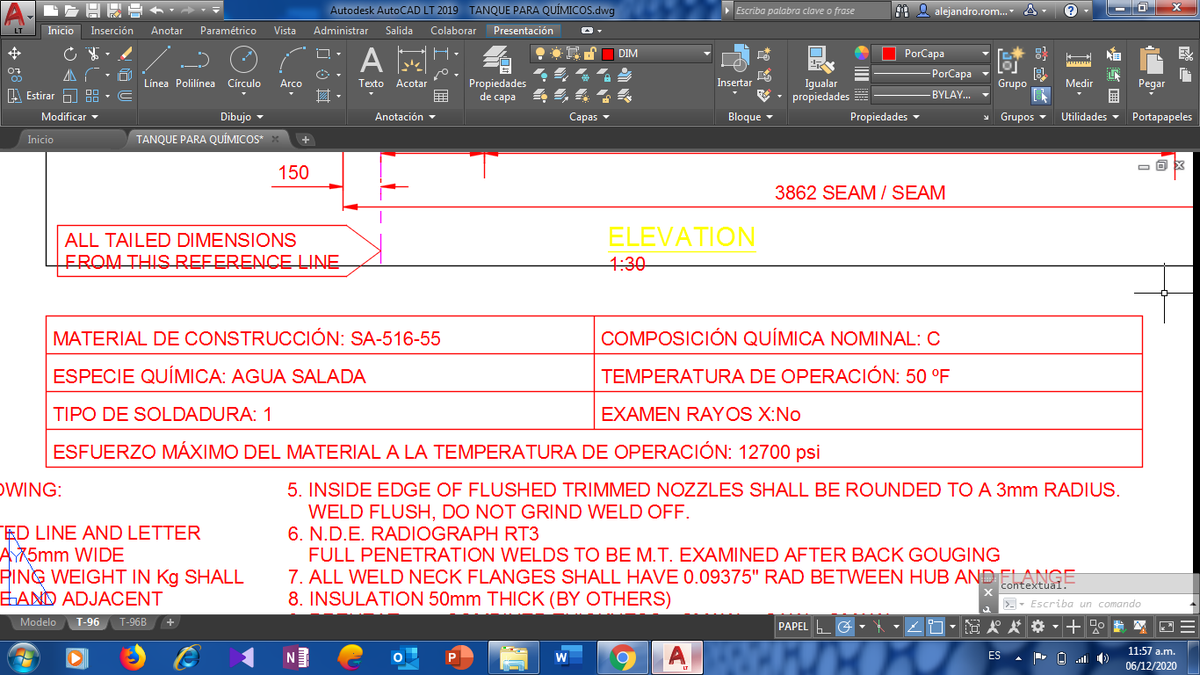
Task: Choose the Círculo tool
Action: tap(244, 67)
